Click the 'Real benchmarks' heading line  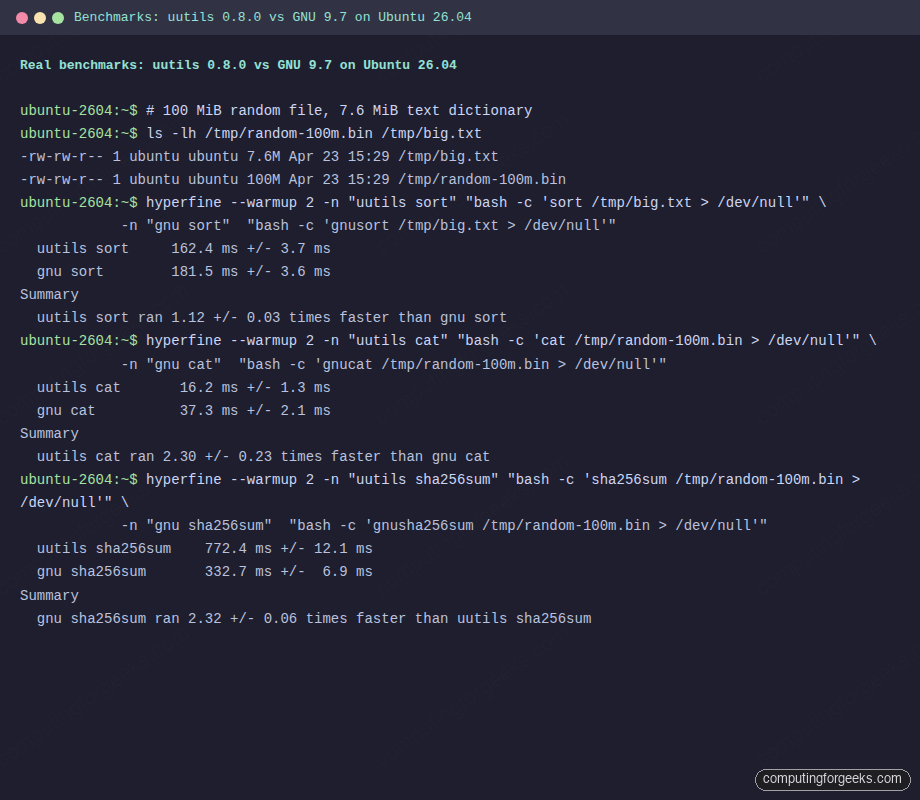(238, 64)
